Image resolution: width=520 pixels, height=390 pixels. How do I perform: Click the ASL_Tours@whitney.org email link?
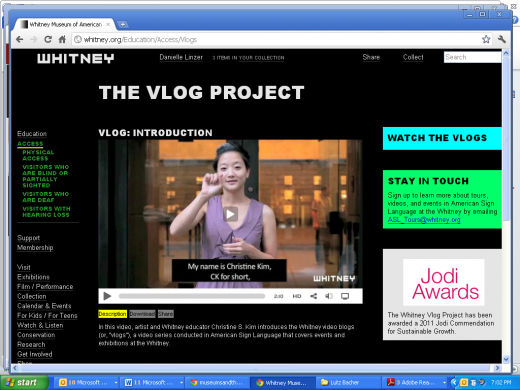pyautogui.click(x=424, y=220)
